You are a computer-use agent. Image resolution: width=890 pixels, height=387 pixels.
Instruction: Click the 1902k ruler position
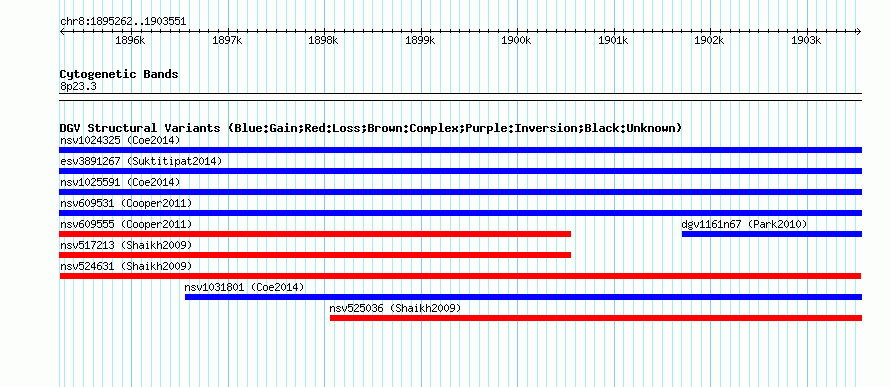click(x=710, y=40)
